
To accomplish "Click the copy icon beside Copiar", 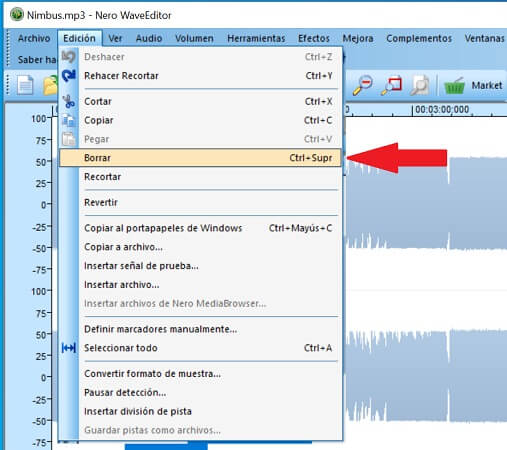I will pos(69,120).
